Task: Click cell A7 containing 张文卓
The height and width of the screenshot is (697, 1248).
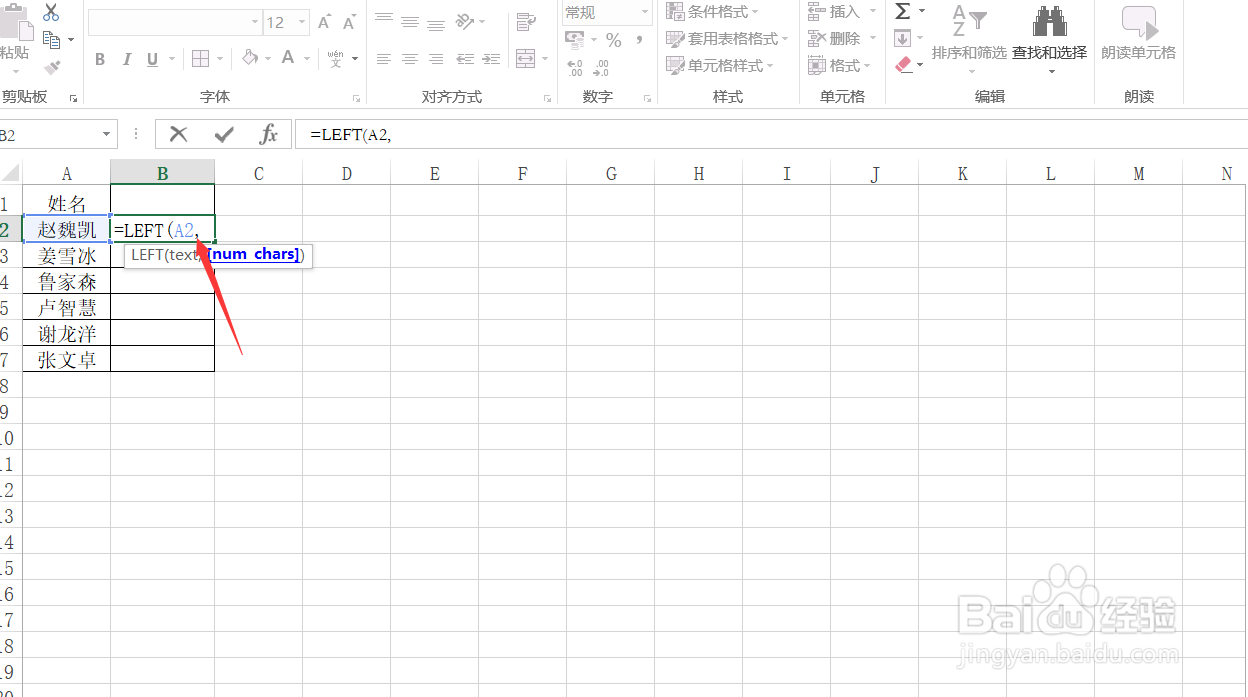Action: [67, 360]
